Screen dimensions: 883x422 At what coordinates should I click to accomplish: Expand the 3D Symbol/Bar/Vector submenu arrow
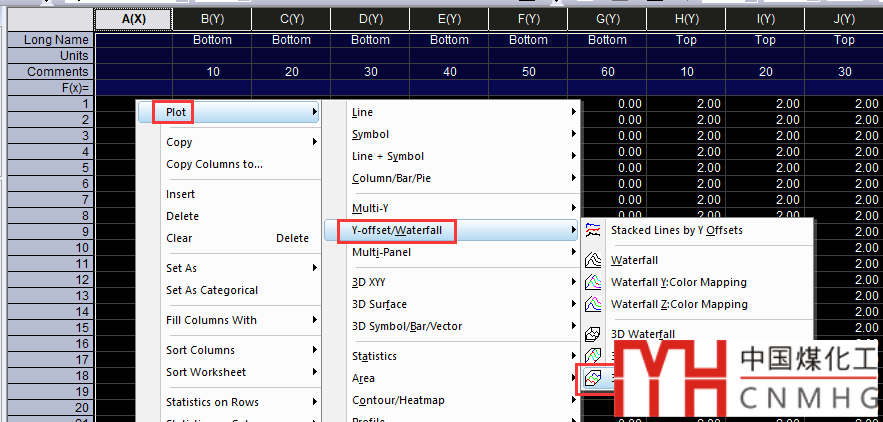click(x=574, y=326)
